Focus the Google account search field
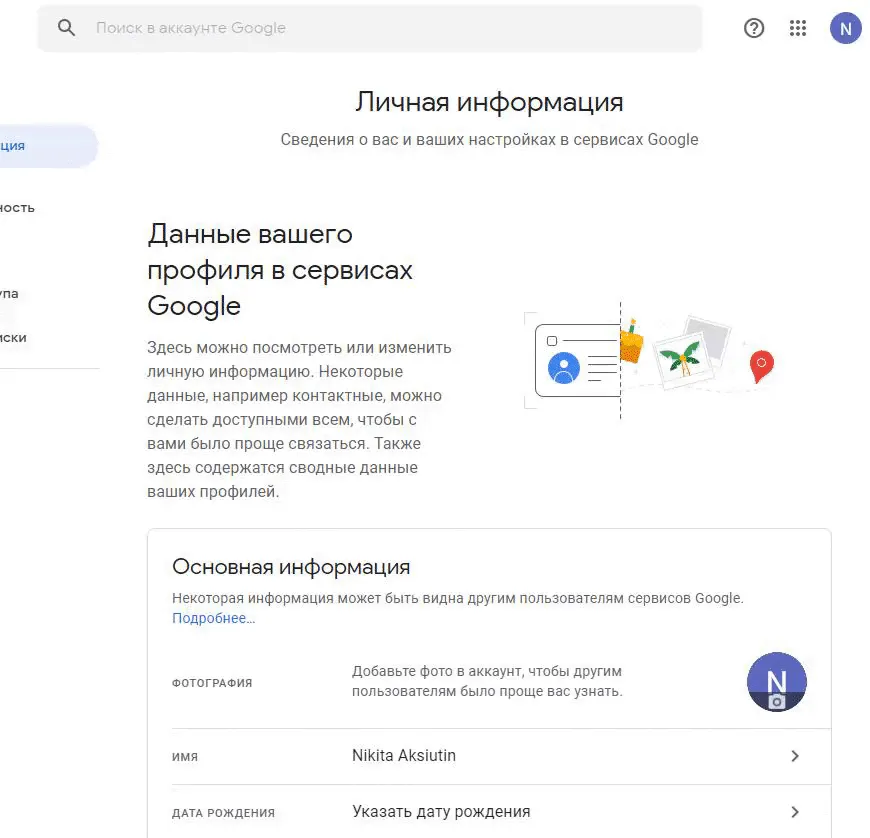The width and height of the screenshot is (870, 838). pyautogui.click(x=370, y=28)
